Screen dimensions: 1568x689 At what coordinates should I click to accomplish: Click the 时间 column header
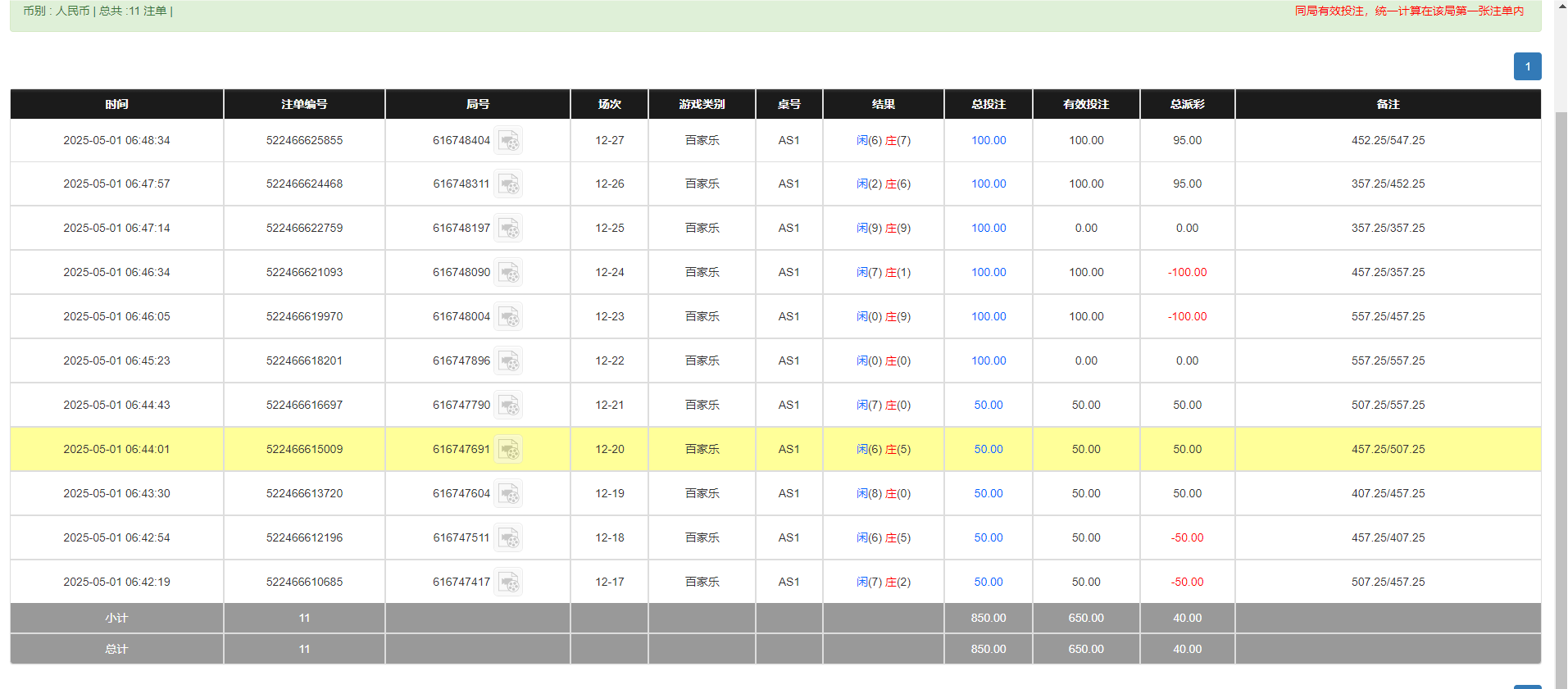click(116, 104)
